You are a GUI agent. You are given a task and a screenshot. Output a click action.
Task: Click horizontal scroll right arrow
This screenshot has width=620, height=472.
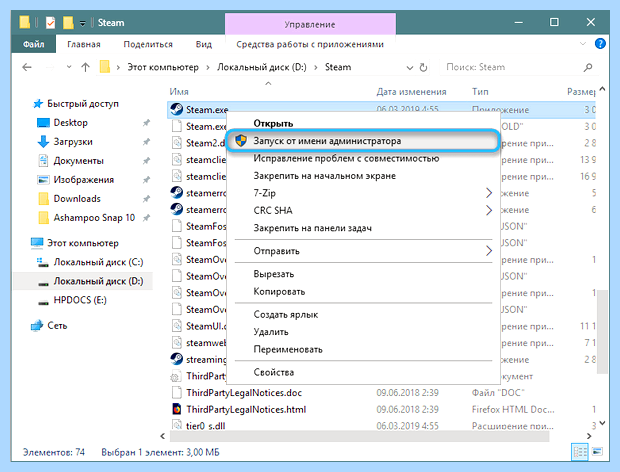(589, 436)
